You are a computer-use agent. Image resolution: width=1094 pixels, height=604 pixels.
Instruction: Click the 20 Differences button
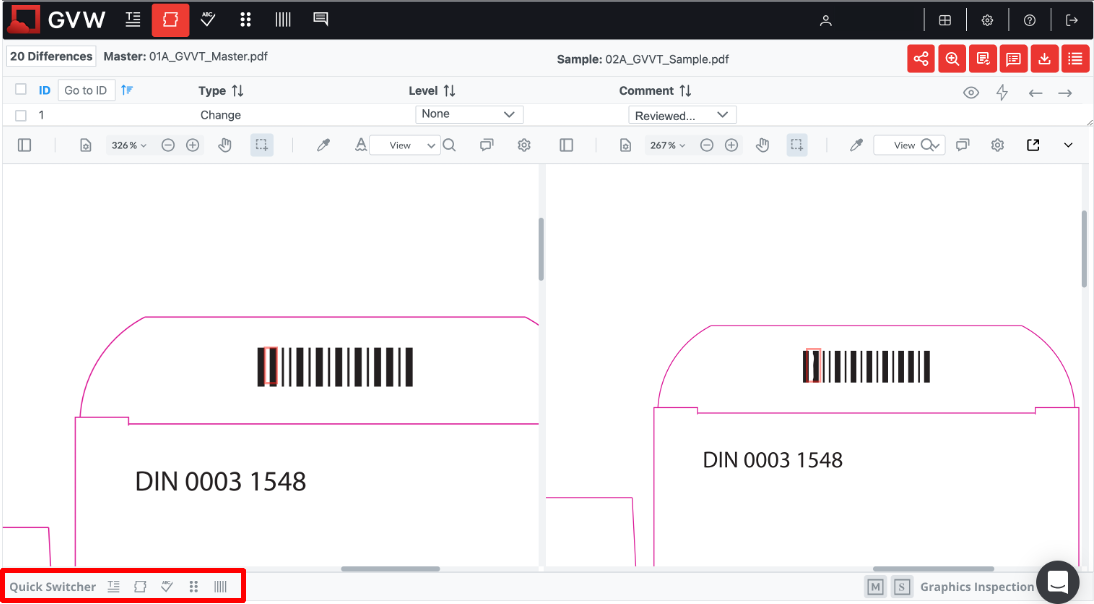point(51,57)
